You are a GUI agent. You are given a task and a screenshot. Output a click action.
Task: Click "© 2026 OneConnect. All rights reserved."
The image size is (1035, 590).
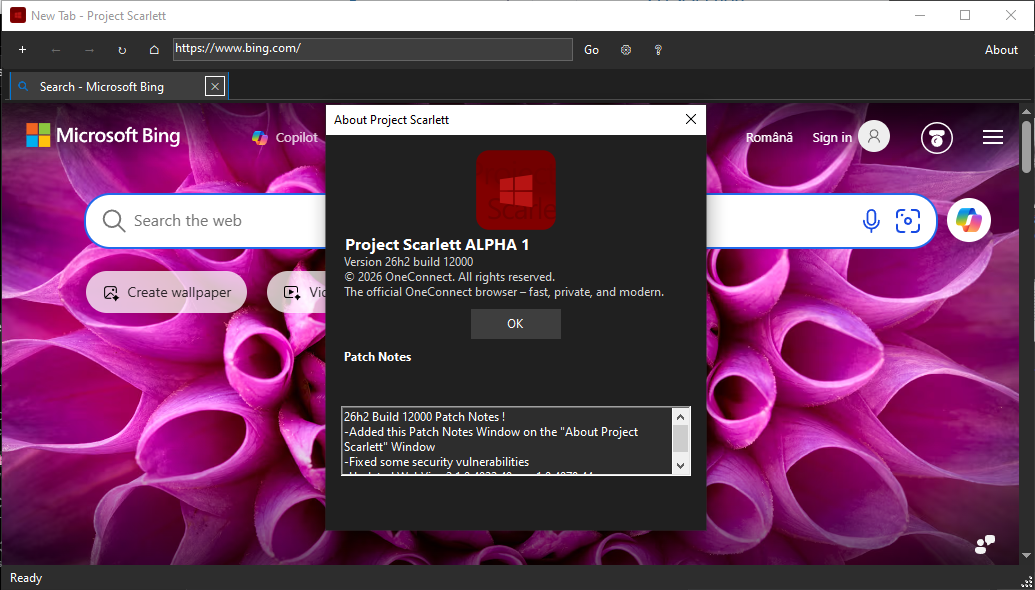pyautogui.click(x=450, y=277)
